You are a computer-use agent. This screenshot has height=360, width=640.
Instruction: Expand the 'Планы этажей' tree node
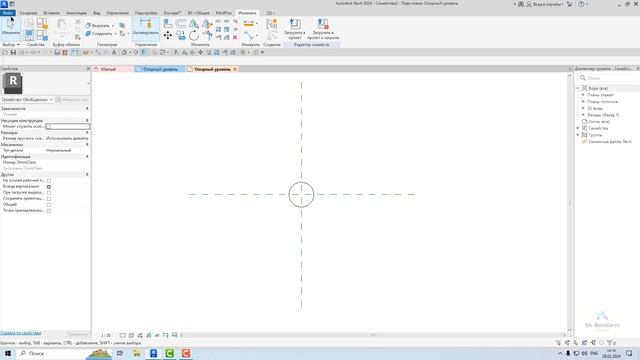[583, 95]
